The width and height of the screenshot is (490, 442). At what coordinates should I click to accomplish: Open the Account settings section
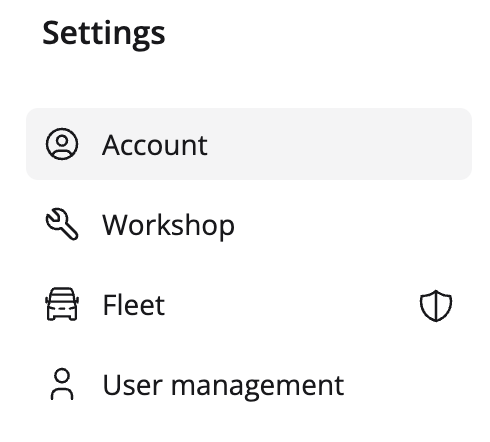point(249,144)
